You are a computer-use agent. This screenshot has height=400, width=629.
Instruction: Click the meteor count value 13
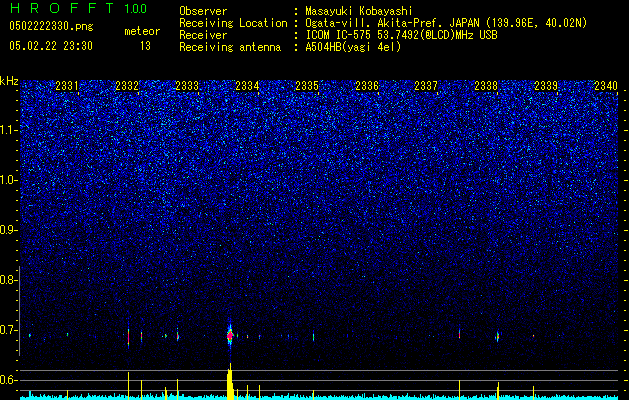coord(145,46)
